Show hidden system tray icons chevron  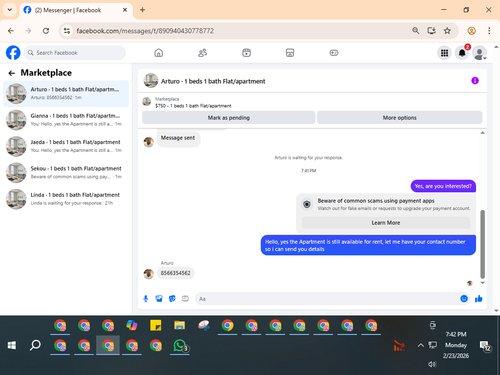click(x=421, y=345)
